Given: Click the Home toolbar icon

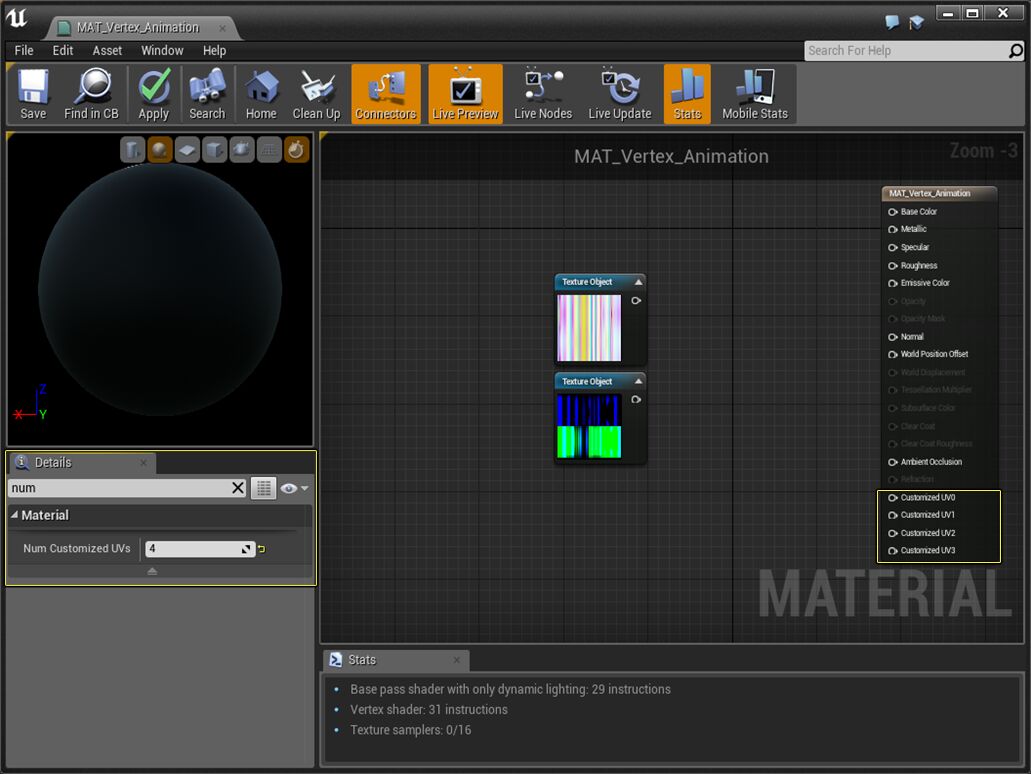Looking at the screenshot, I should pyautogui.click(x=261, y=93).
